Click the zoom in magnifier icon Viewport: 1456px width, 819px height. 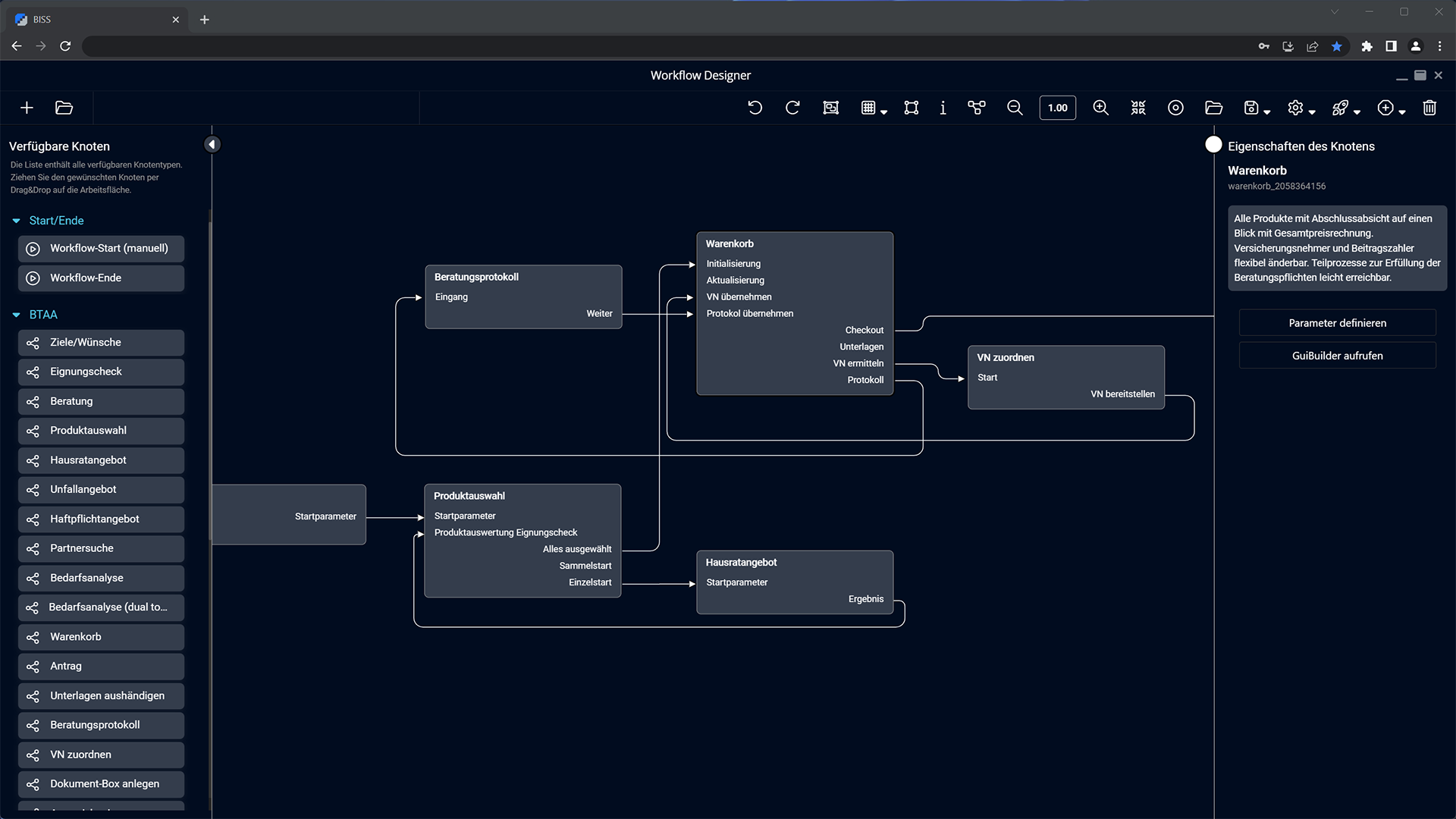pyautogui.click(x=1100, y=108)
